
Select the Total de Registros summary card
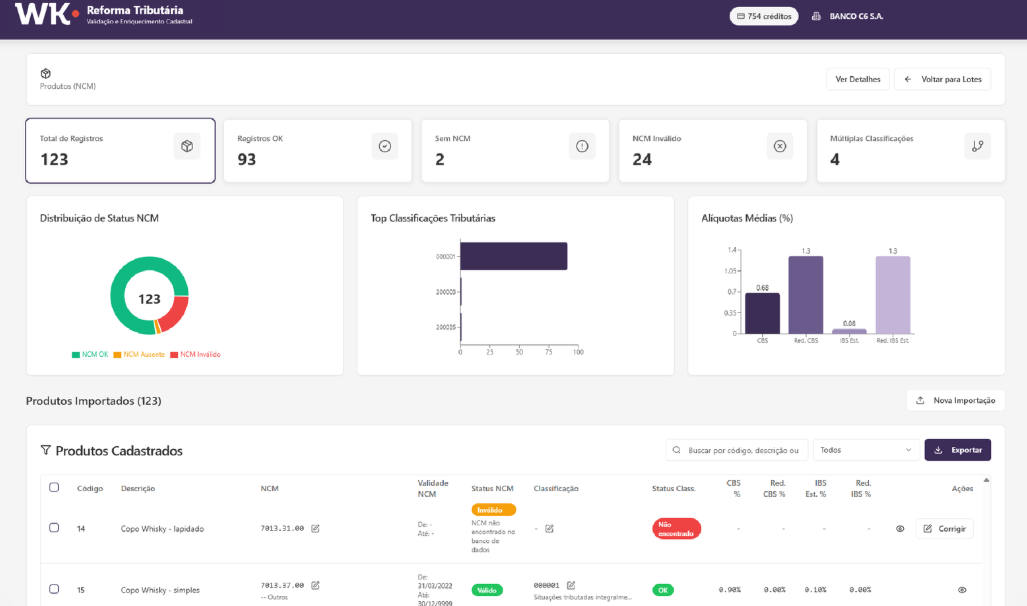click(120, 151)
